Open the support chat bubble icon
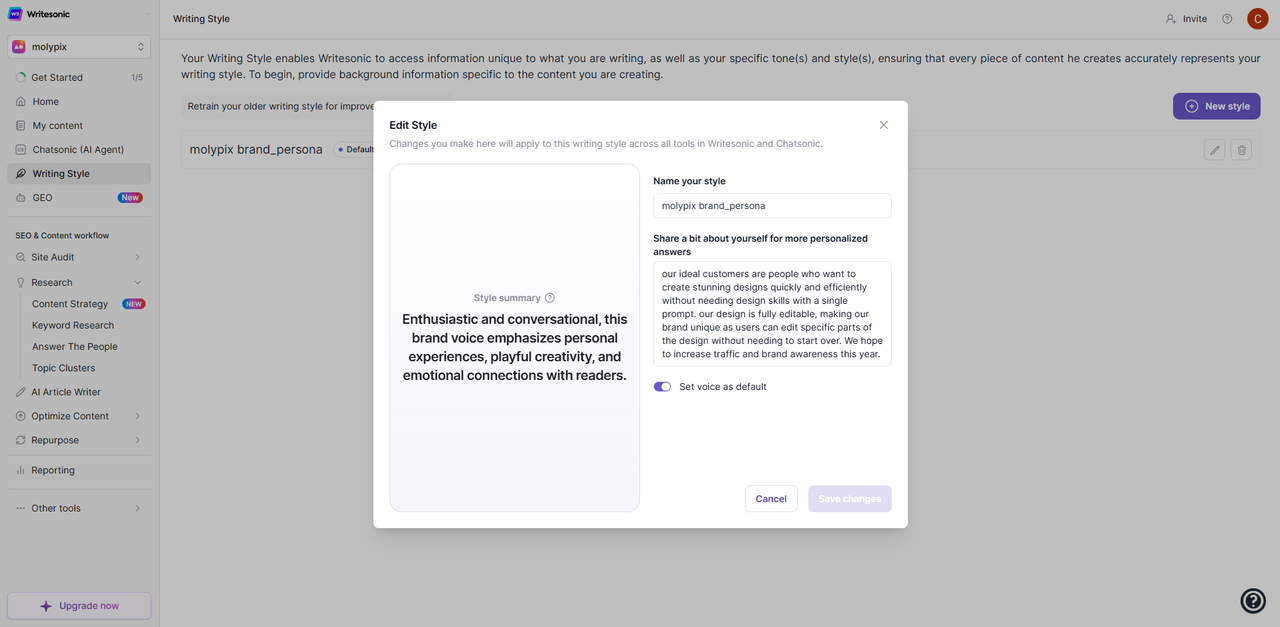Image resolution: width=1280 pixels, height=627 pixels. [1253, 600]
